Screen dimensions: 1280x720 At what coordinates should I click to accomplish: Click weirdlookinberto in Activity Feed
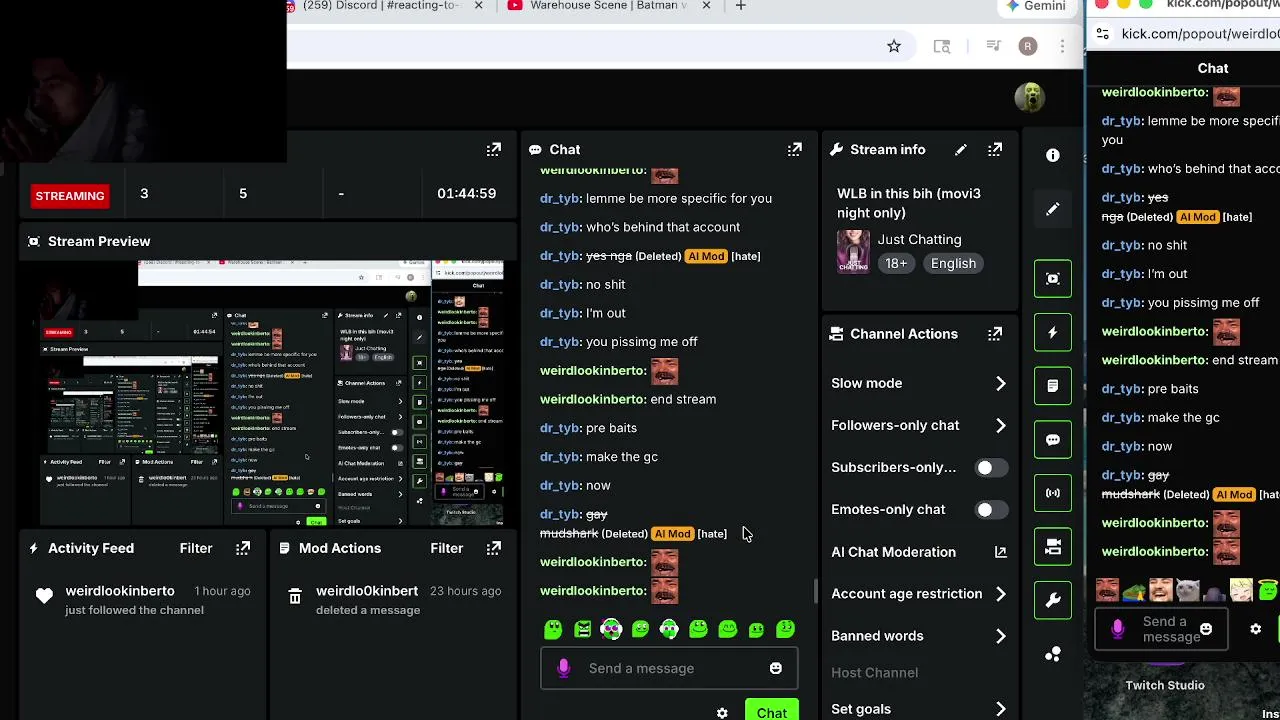tap(120, 591)
